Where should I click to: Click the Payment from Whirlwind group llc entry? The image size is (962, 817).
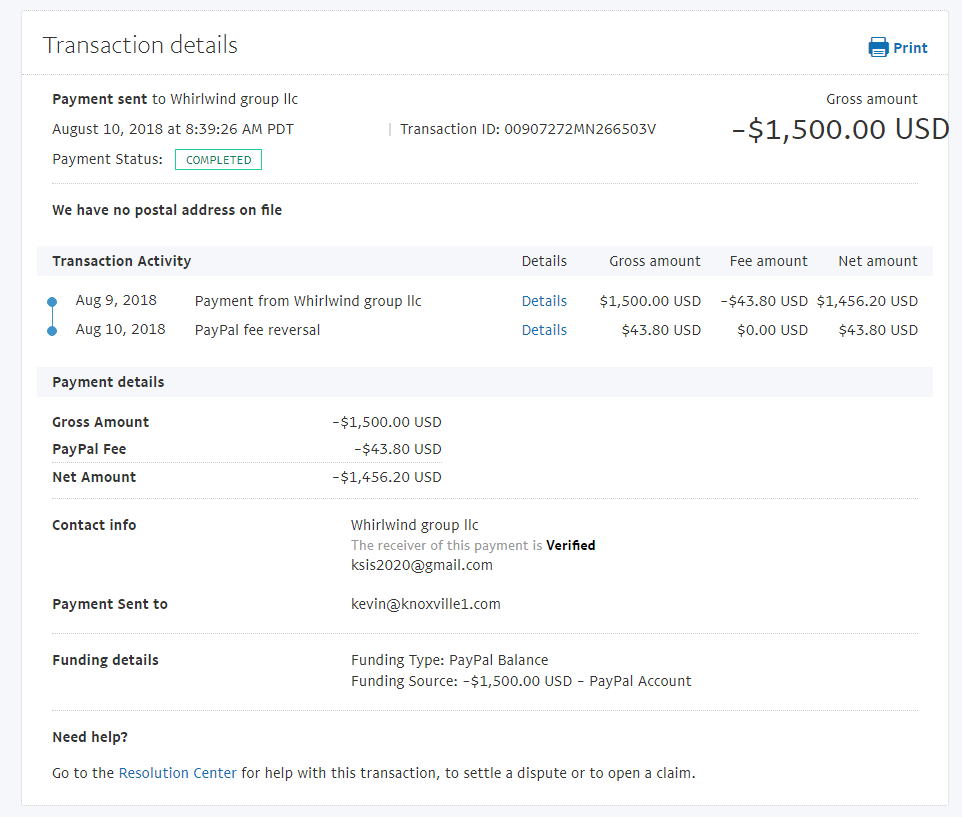308,301
